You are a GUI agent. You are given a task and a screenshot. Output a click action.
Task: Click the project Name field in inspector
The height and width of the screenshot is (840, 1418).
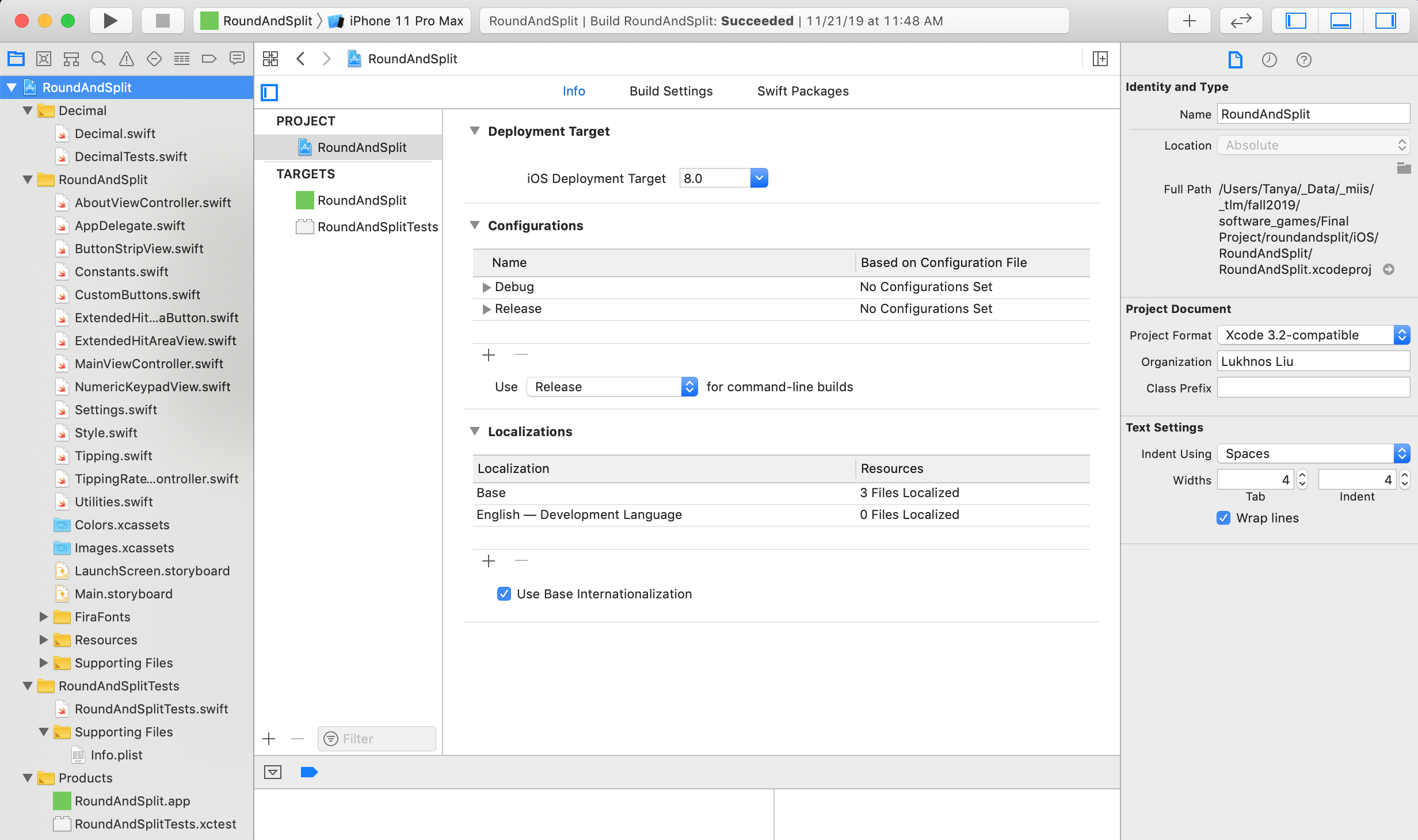[1313, 114]
